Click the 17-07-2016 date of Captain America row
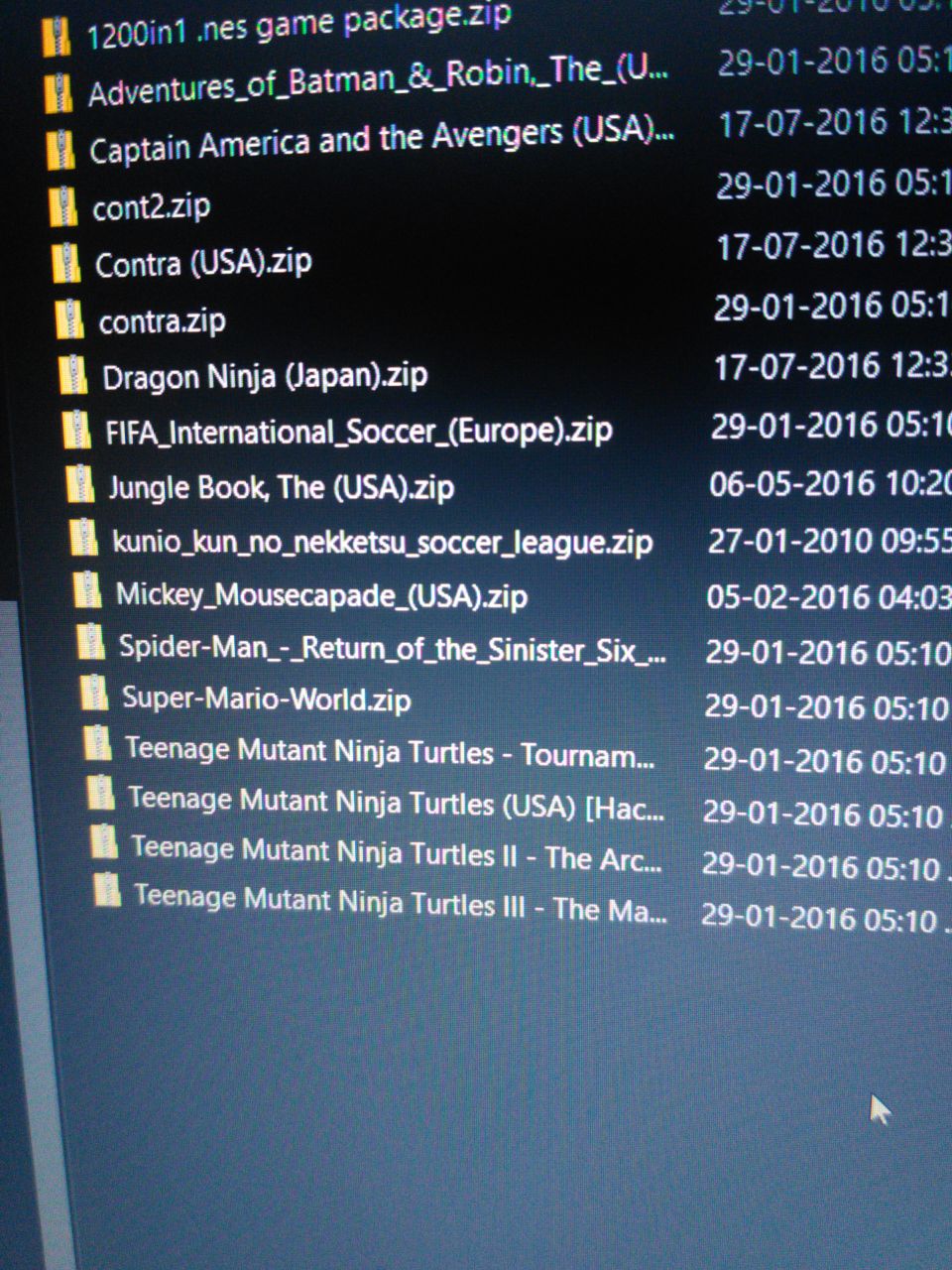Screen dimensions: 952x1270 pyautogui.click(x=803, y=124)
